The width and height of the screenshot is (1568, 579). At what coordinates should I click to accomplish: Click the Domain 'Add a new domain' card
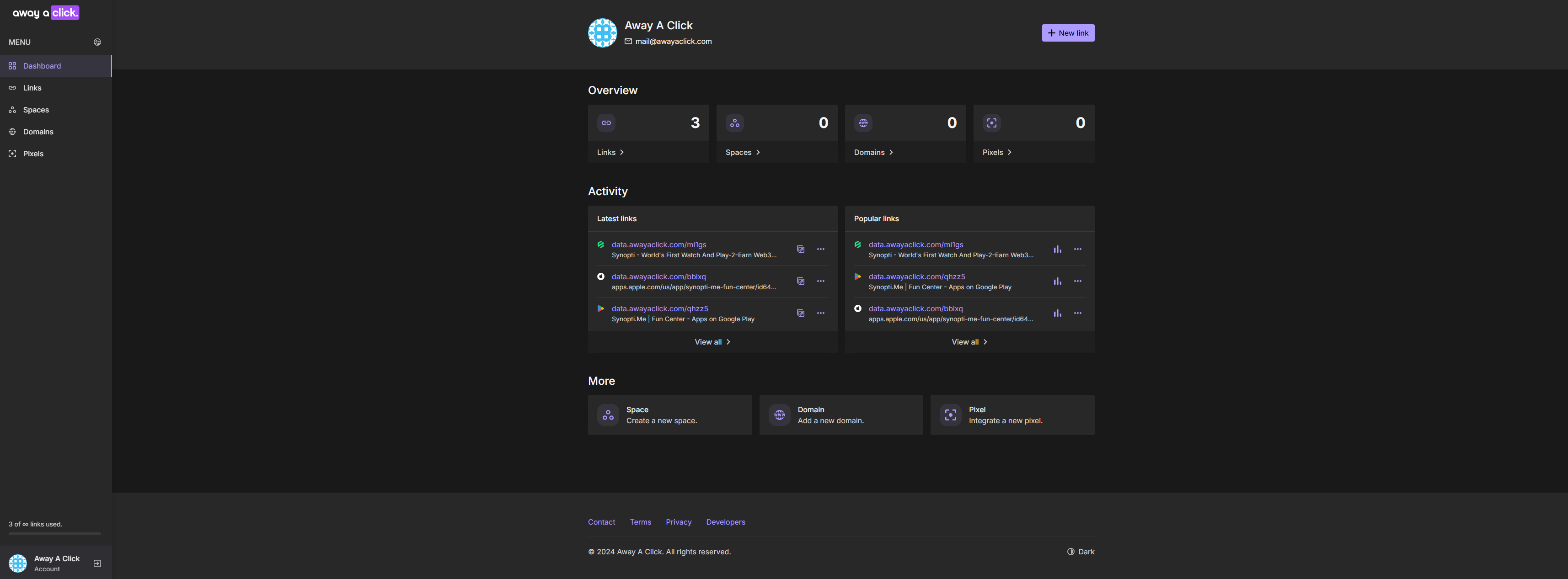point(840,415)
